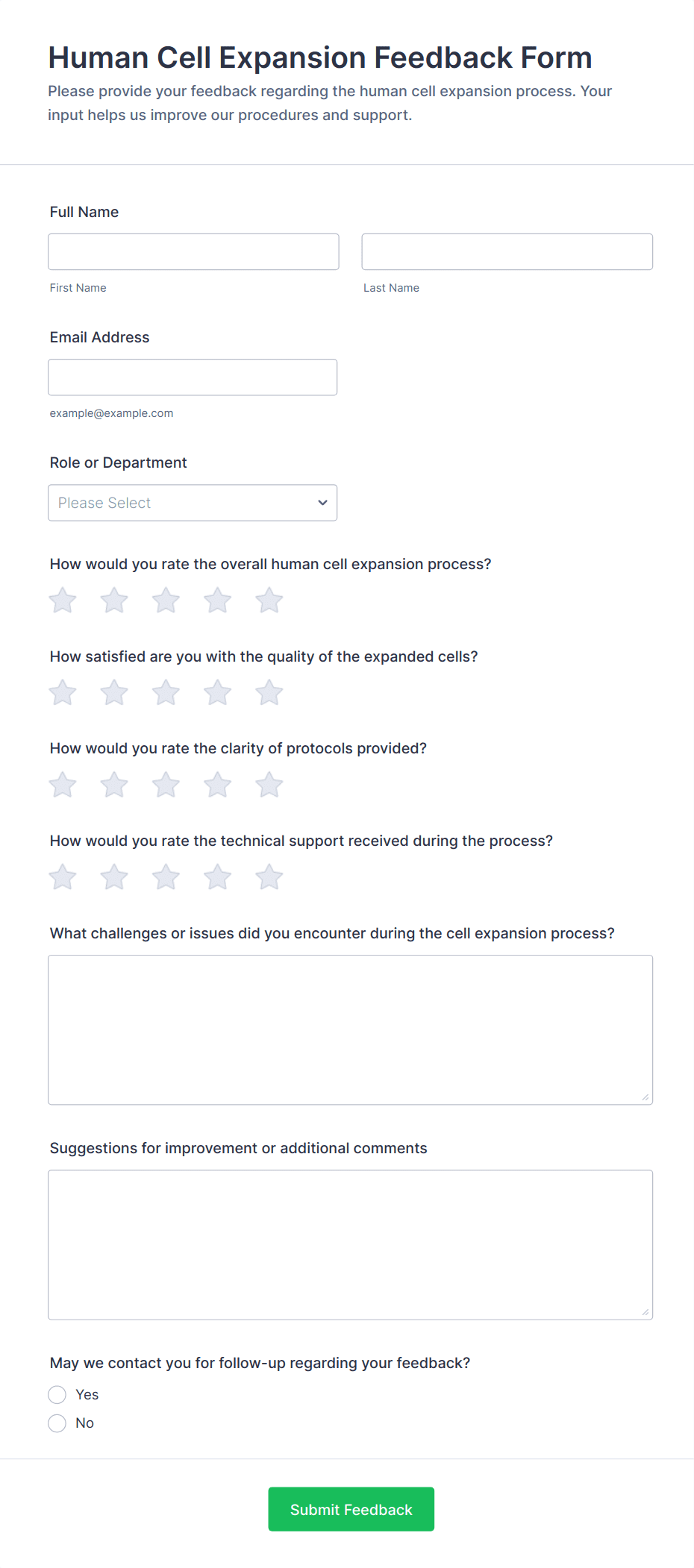Focus the suggestions for improvement text area
Viewport: 694px width, 1568px height.
pyautogui.click(x=350, y=1244)
